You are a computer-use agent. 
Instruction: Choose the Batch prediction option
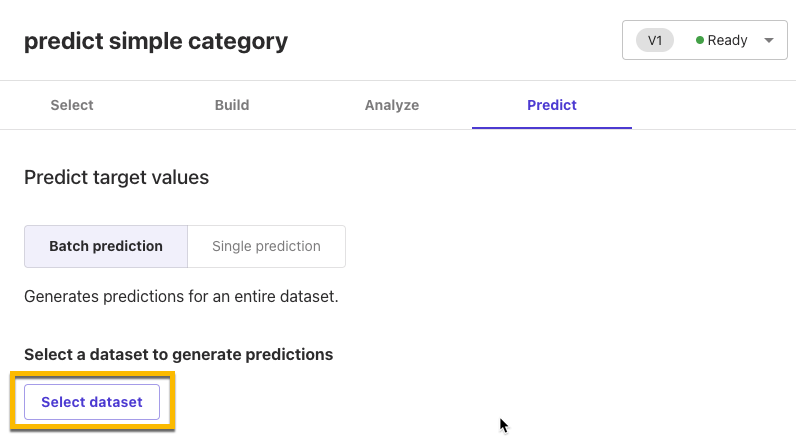106,246
